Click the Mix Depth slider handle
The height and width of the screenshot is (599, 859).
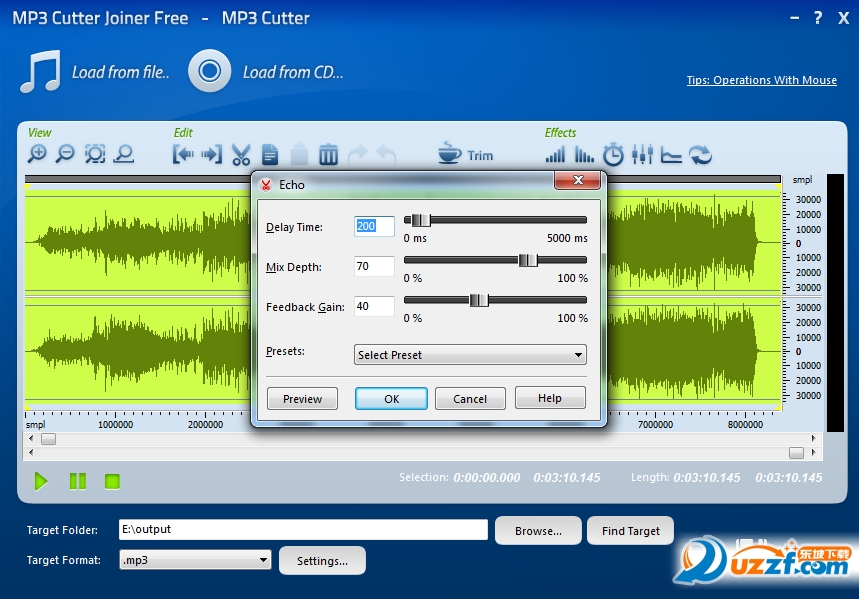coord(528,260)
